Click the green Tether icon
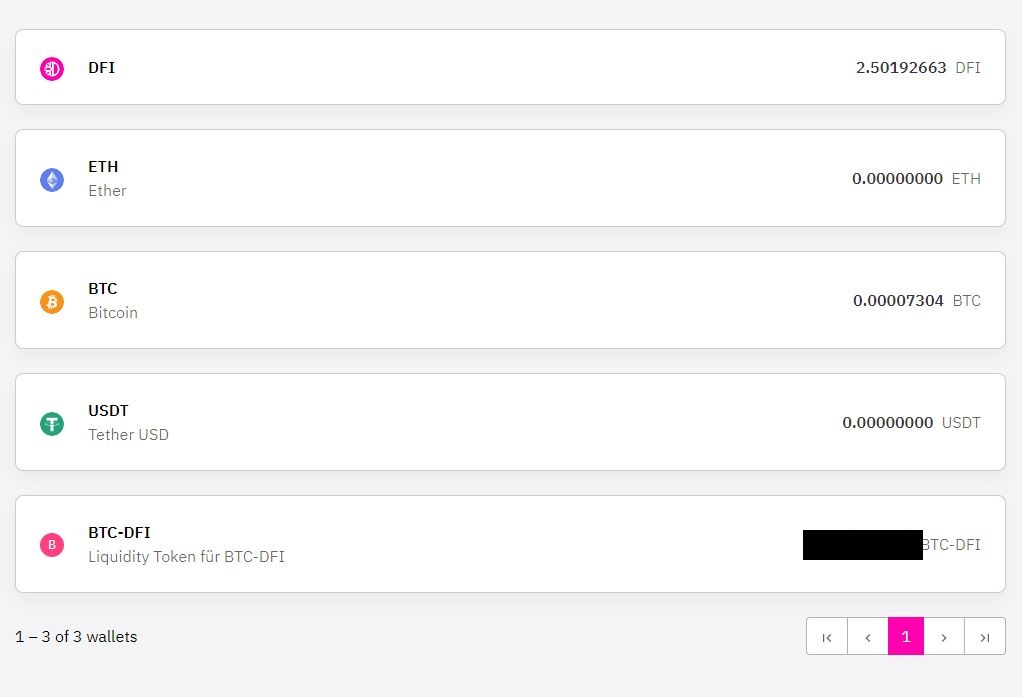1022x697 pixels. click(x=52, y=423)
